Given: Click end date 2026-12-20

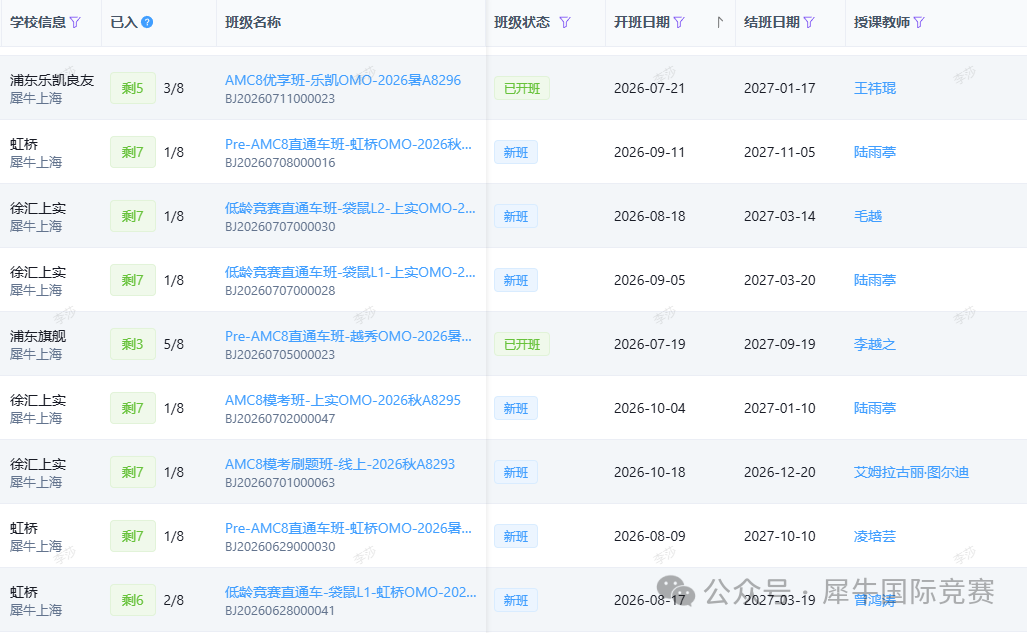Looking at the screenshot, I should pyautogui.click(x=779, y=472).
